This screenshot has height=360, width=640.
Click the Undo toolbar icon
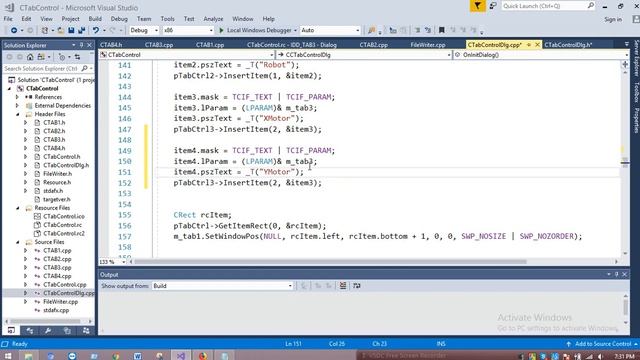(96, 30)
